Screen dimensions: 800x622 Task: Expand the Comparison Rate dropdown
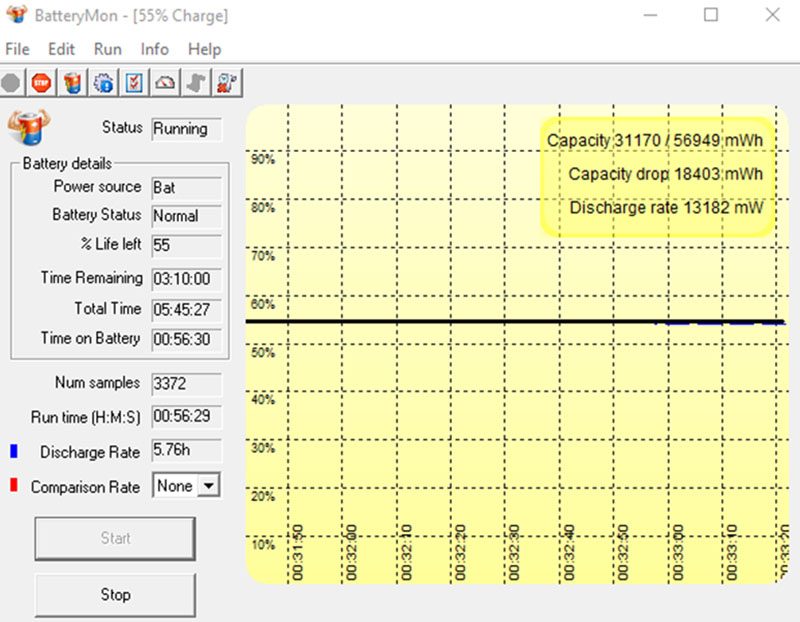(208, 486)
